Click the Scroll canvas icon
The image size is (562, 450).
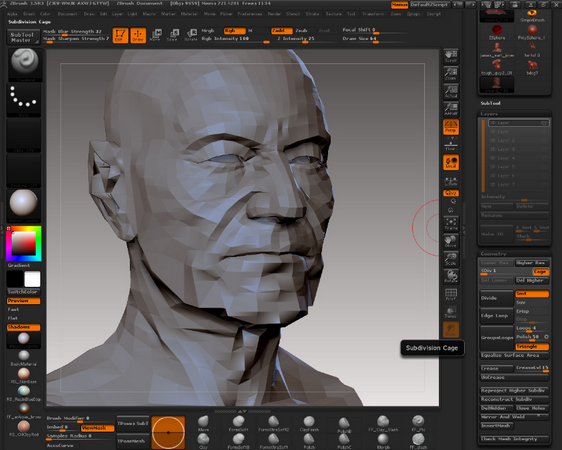[x=451, y=56]
